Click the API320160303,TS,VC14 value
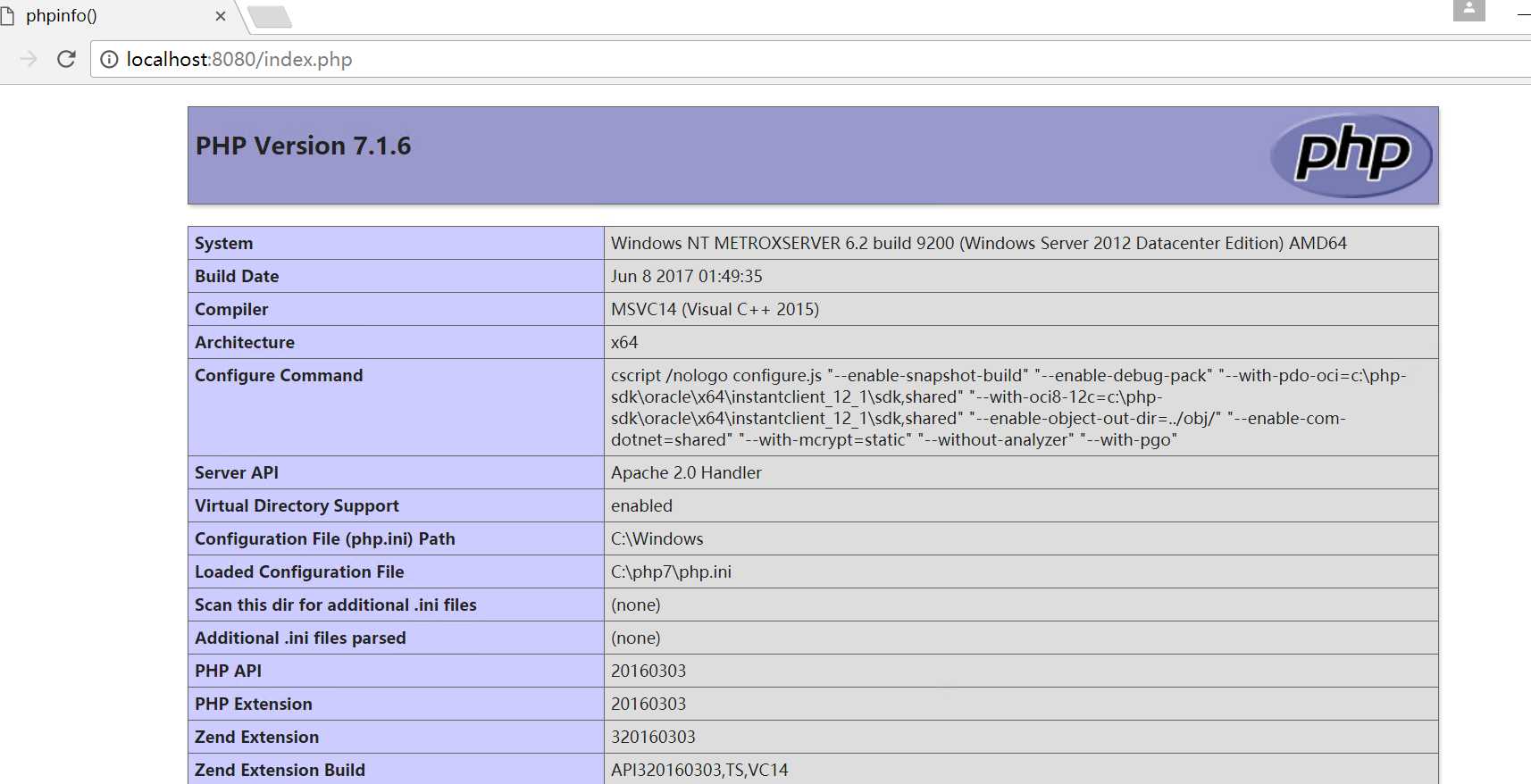 pyautogui.click(x=699, y=770)
